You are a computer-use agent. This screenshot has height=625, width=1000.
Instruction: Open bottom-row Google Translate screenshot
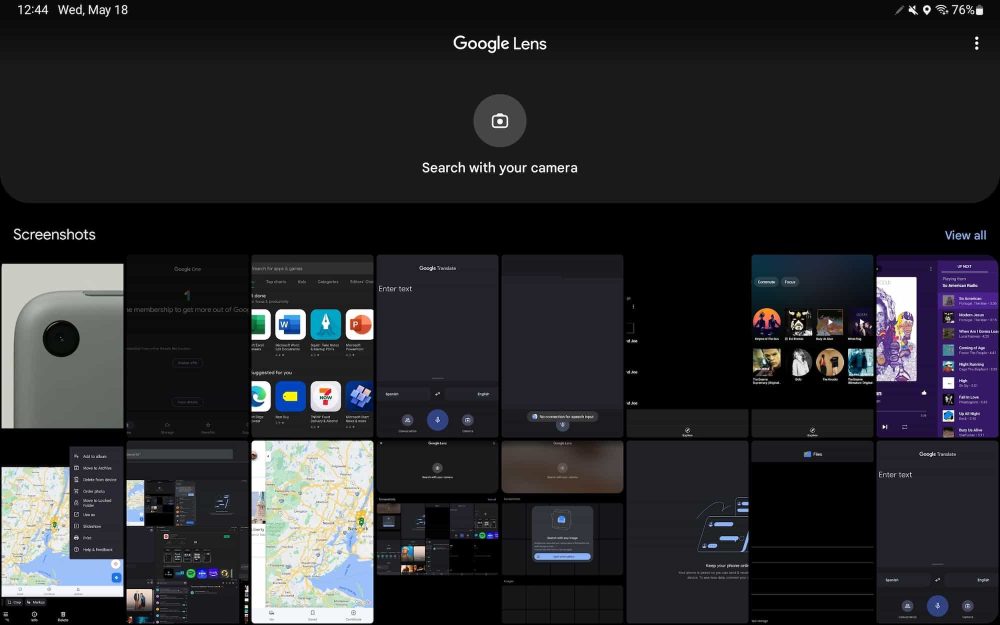(937, 532)
